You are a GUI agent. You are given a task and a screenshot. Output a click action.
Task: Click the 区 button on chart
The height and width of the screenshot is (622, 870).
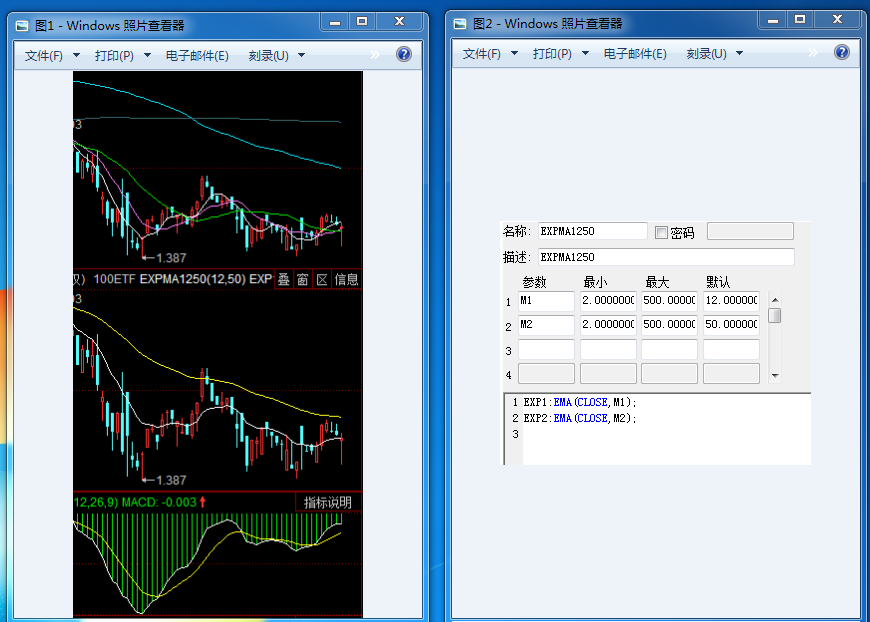tap(322, 280)
